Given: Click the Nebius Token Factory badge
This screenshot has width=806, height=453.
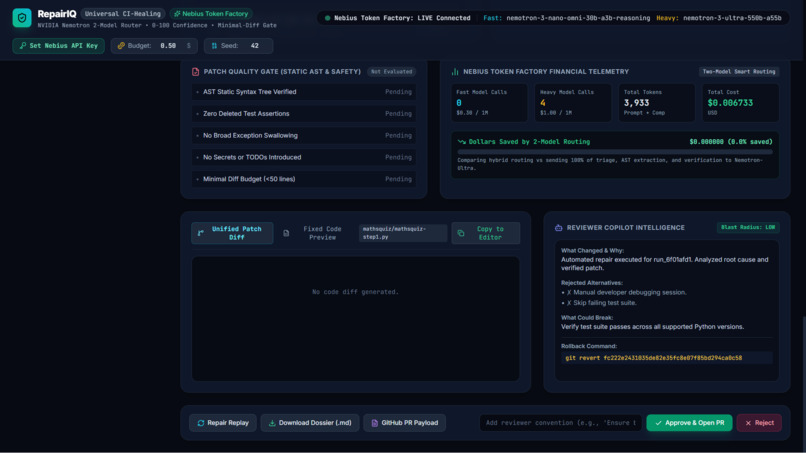Looking at the screenshot, I should (211, 14).
